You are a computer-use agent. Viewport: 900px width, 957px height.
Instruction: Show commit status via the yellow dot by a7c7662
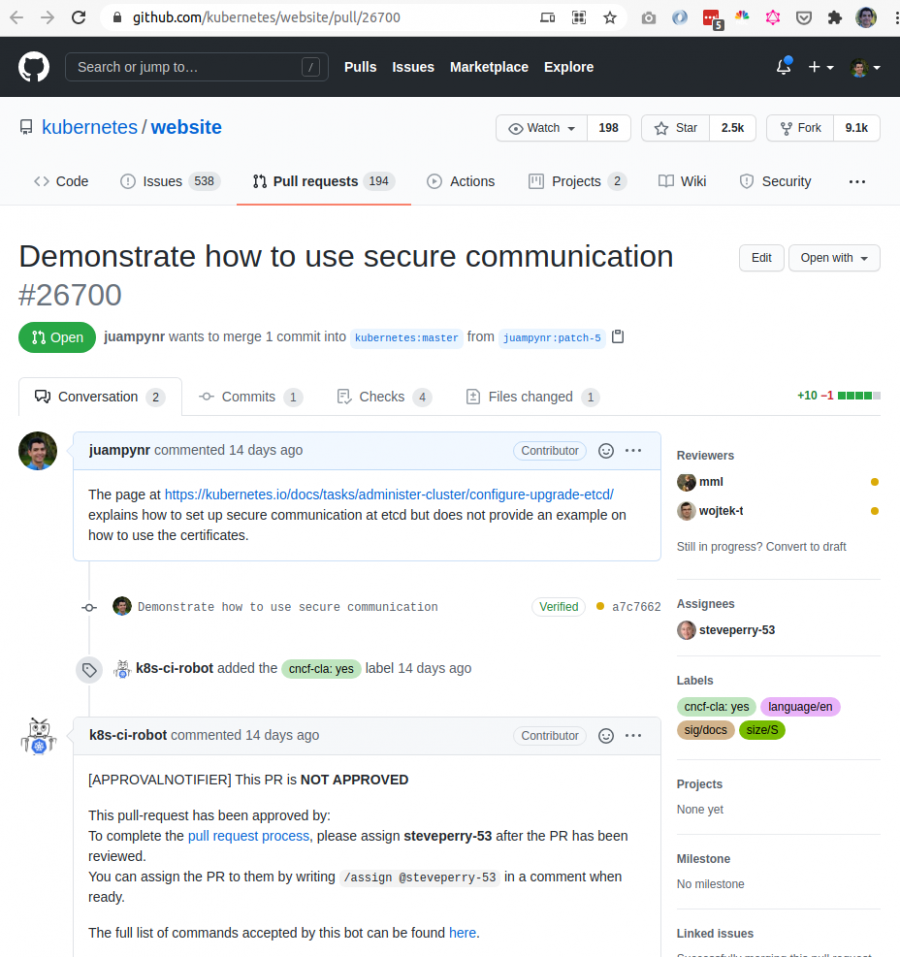[x=600, y=606]
